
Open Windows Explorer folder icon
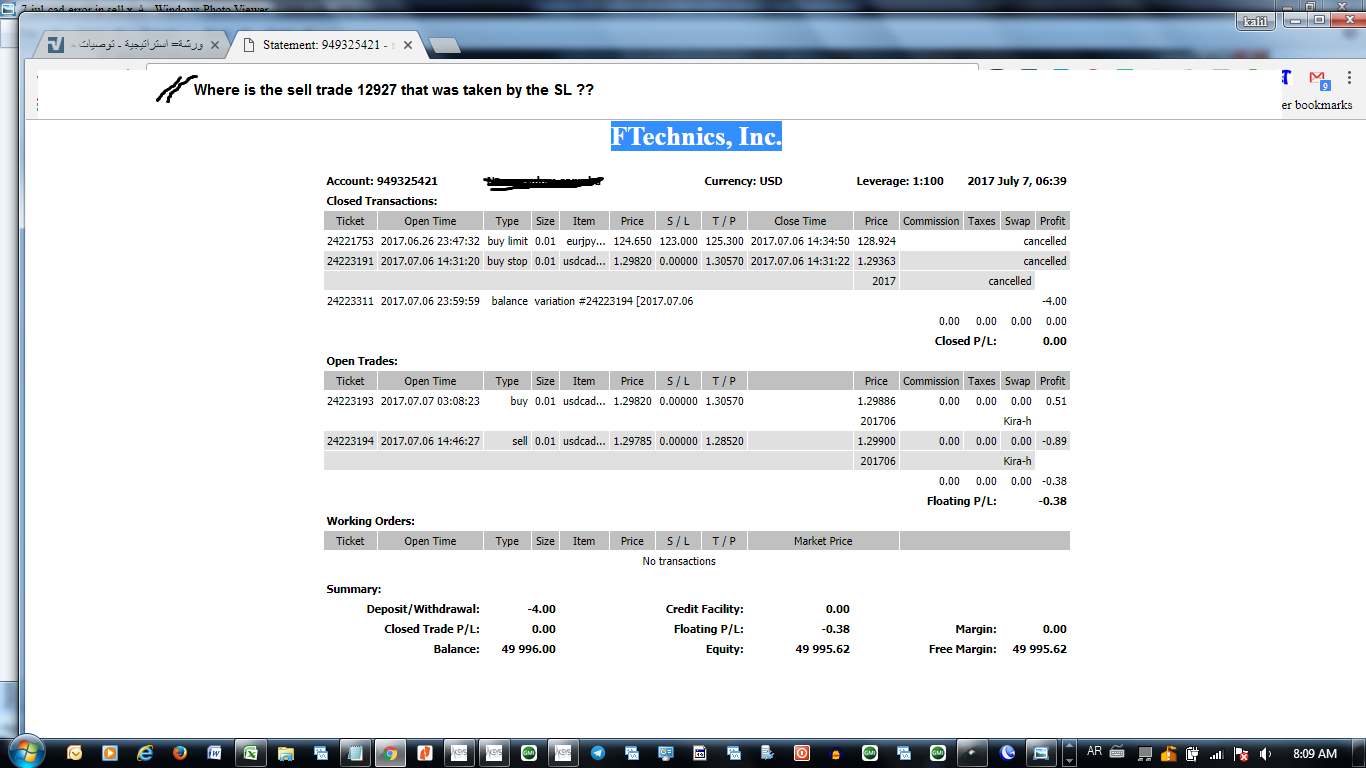coord(286,753)
